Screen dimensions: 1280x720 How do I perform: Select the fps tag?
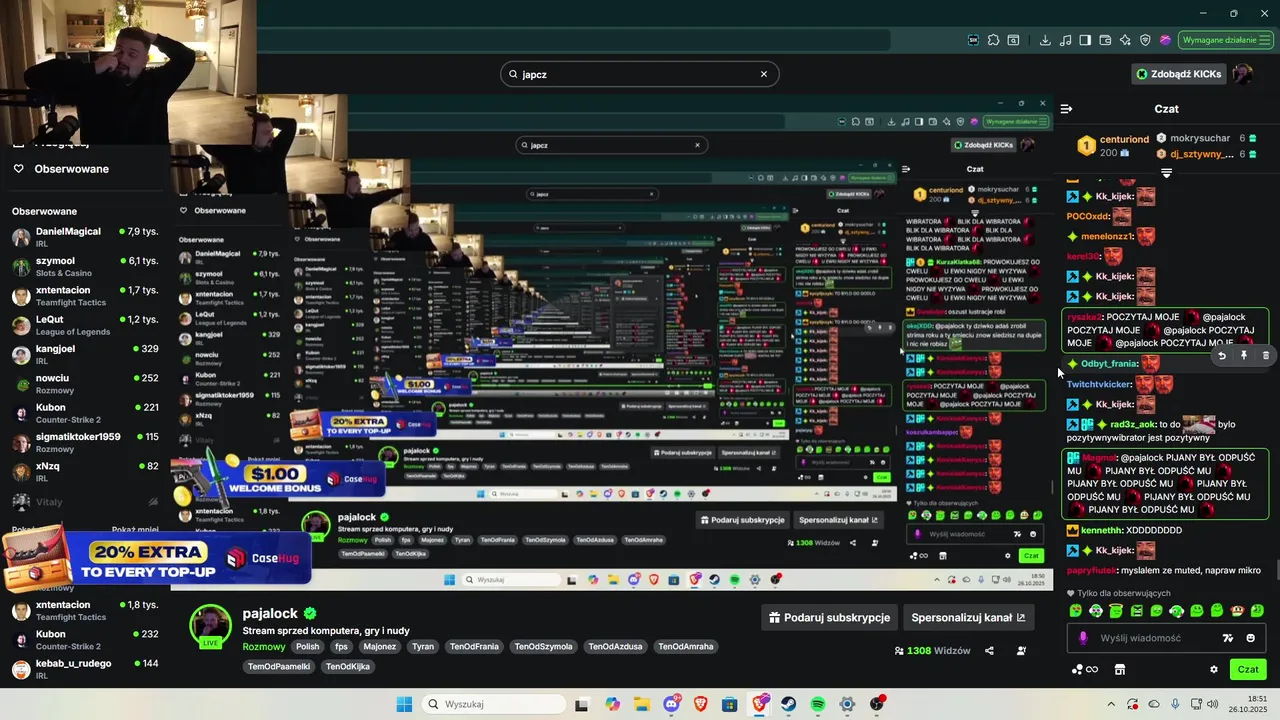pyautogui.click(x=341, y=647)
